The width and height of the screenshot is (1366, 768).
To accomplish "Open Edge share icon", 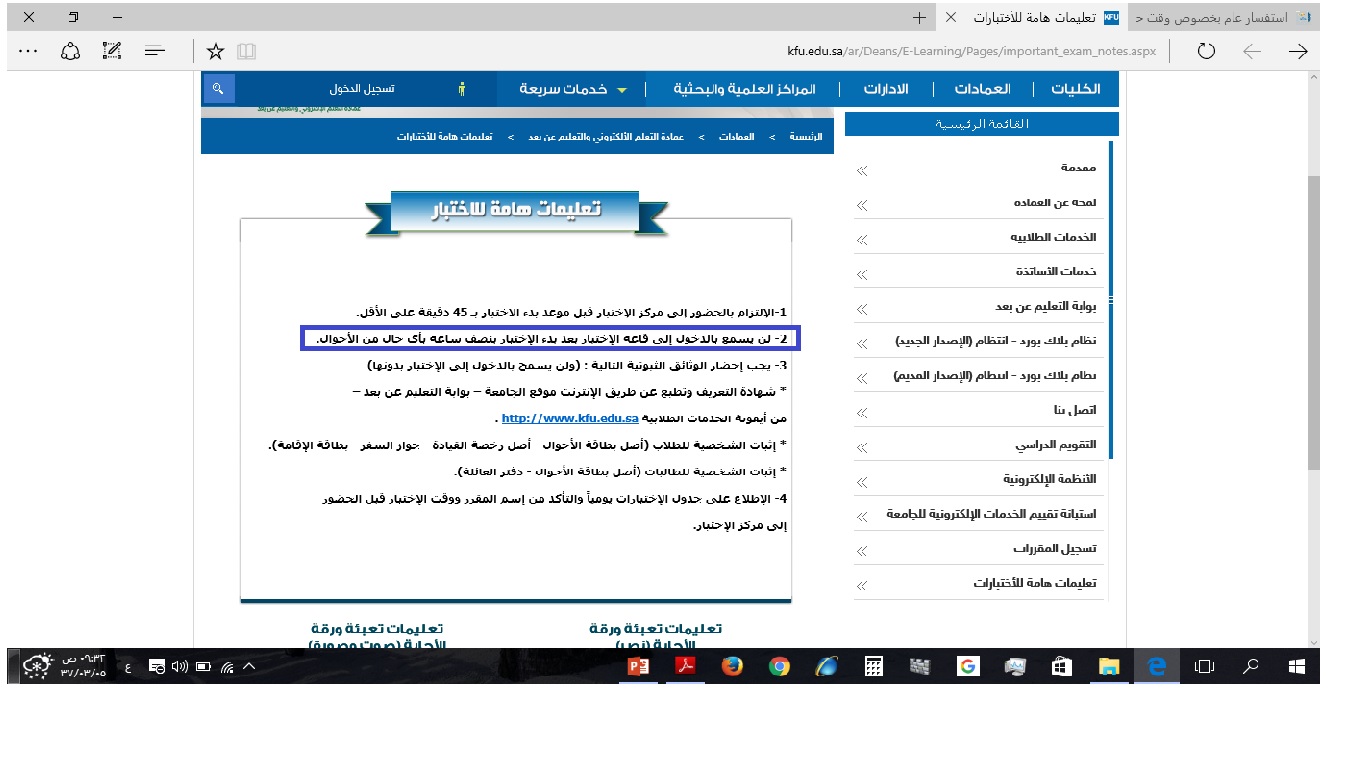I will tap(70, 51).
